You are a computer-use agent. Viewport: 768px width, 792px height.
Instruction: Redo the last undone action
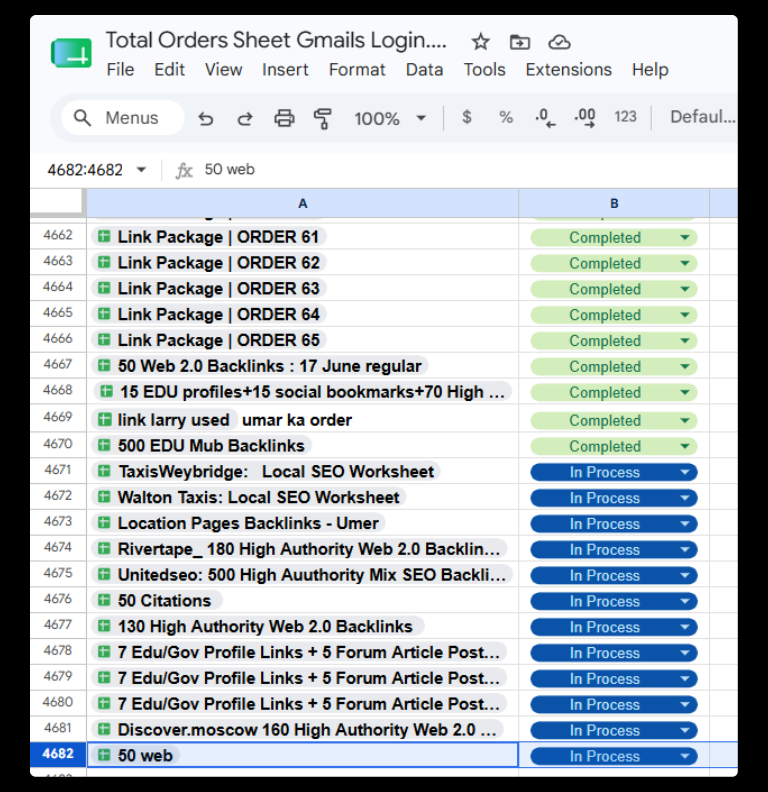(245, 118)
